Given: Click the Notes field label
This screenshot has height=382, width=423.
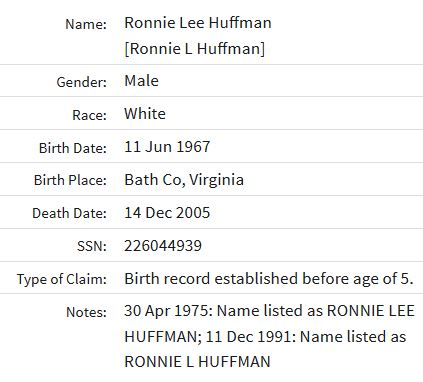Looking at the screenshot, I should pos(86,312).
